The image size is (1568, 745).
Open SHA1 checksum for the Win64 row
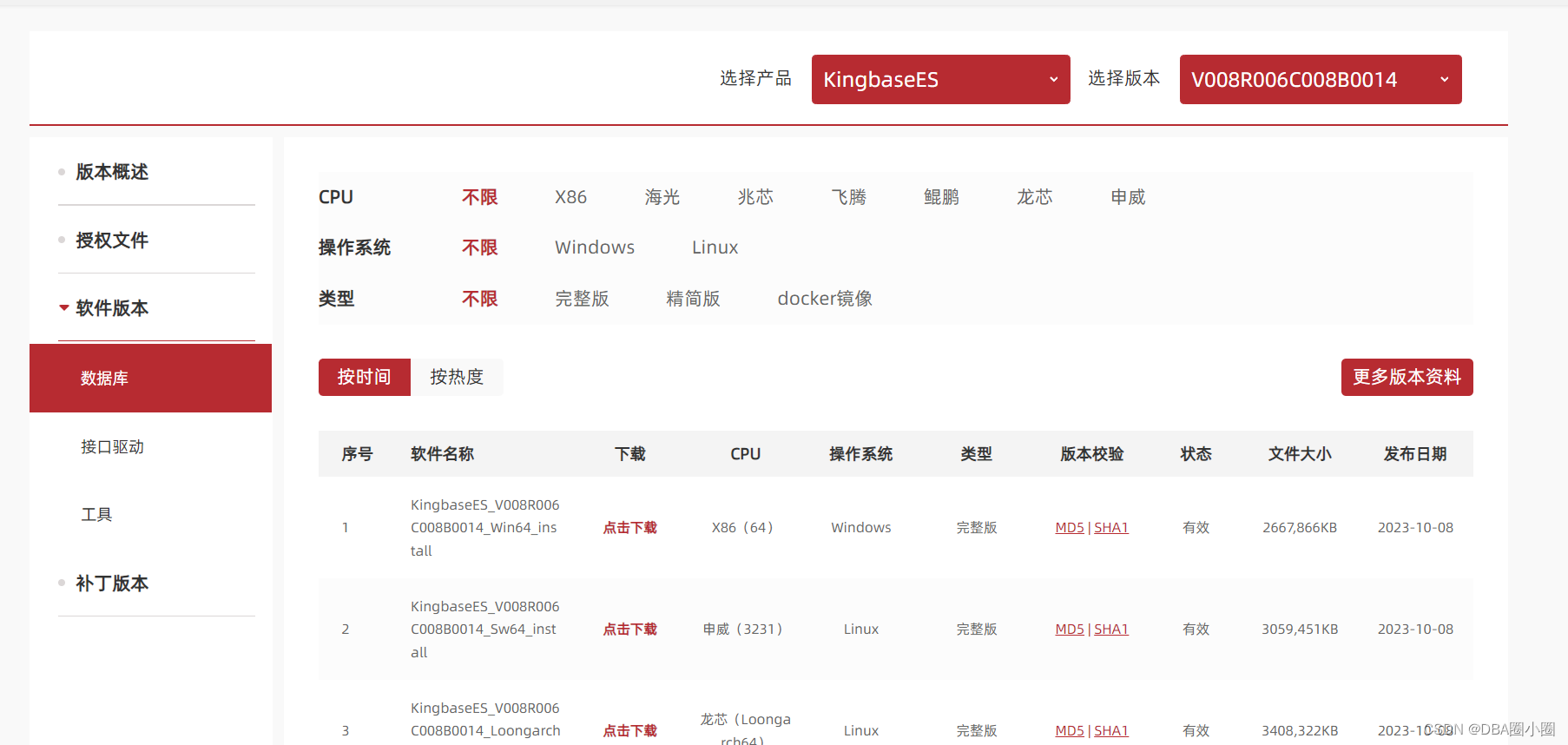coord(1111,528)
